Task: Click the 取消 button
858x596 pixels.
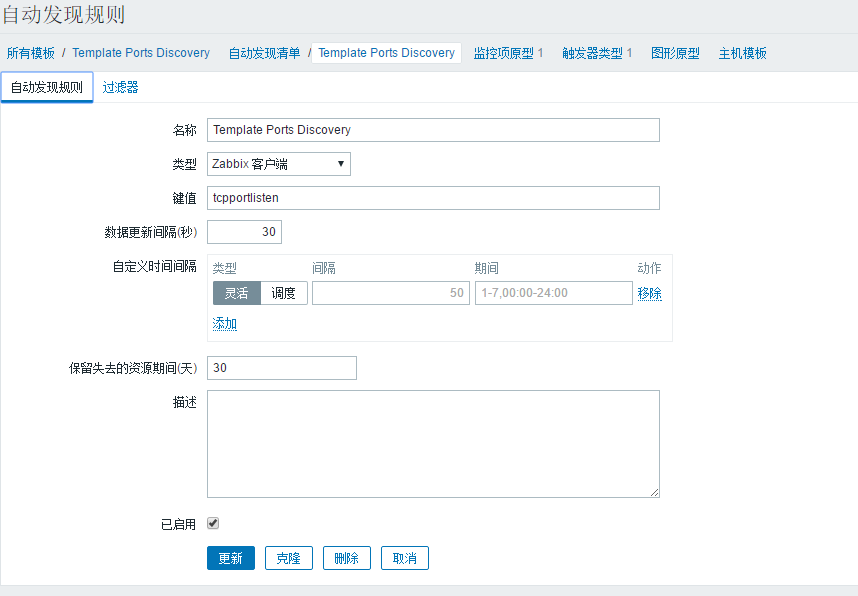Action: [404, 558]
